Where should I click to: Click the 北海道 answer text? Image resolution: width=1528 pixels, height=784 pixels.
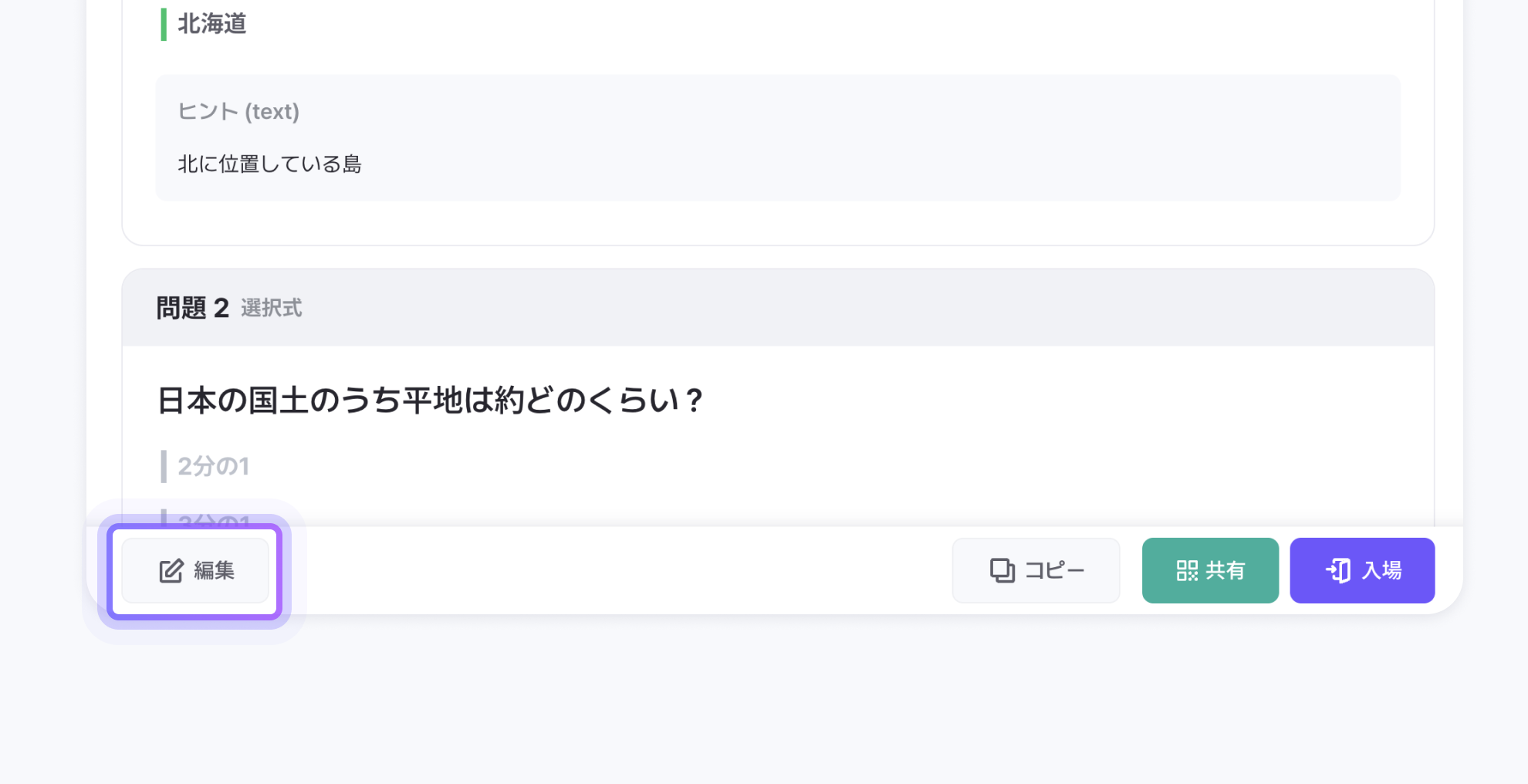pos(212,25)
